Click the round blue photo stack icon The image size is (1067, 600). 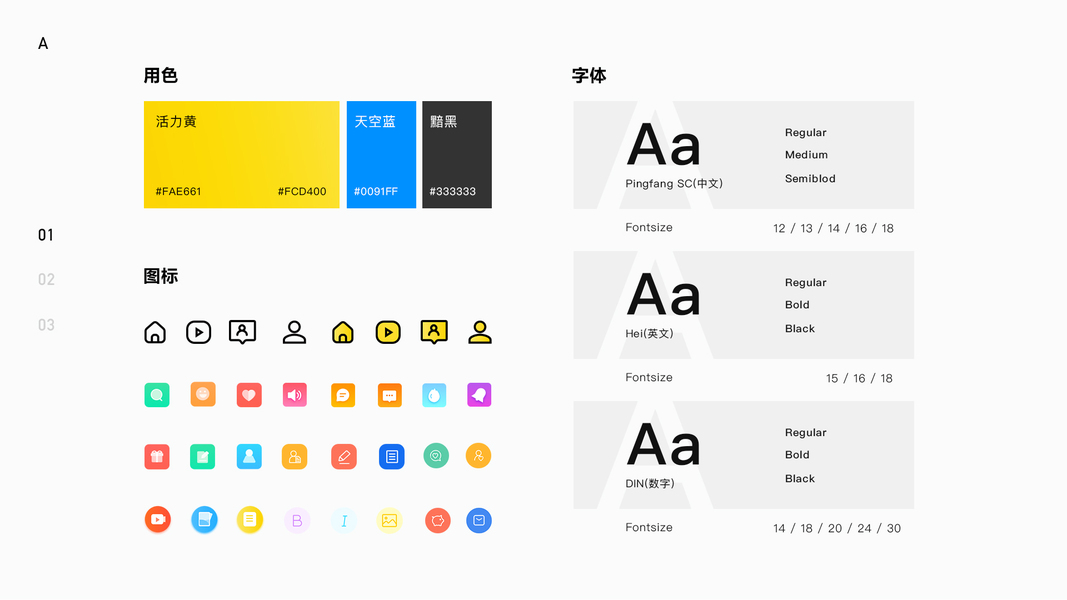pyautogui.click(x=204, y=520)
